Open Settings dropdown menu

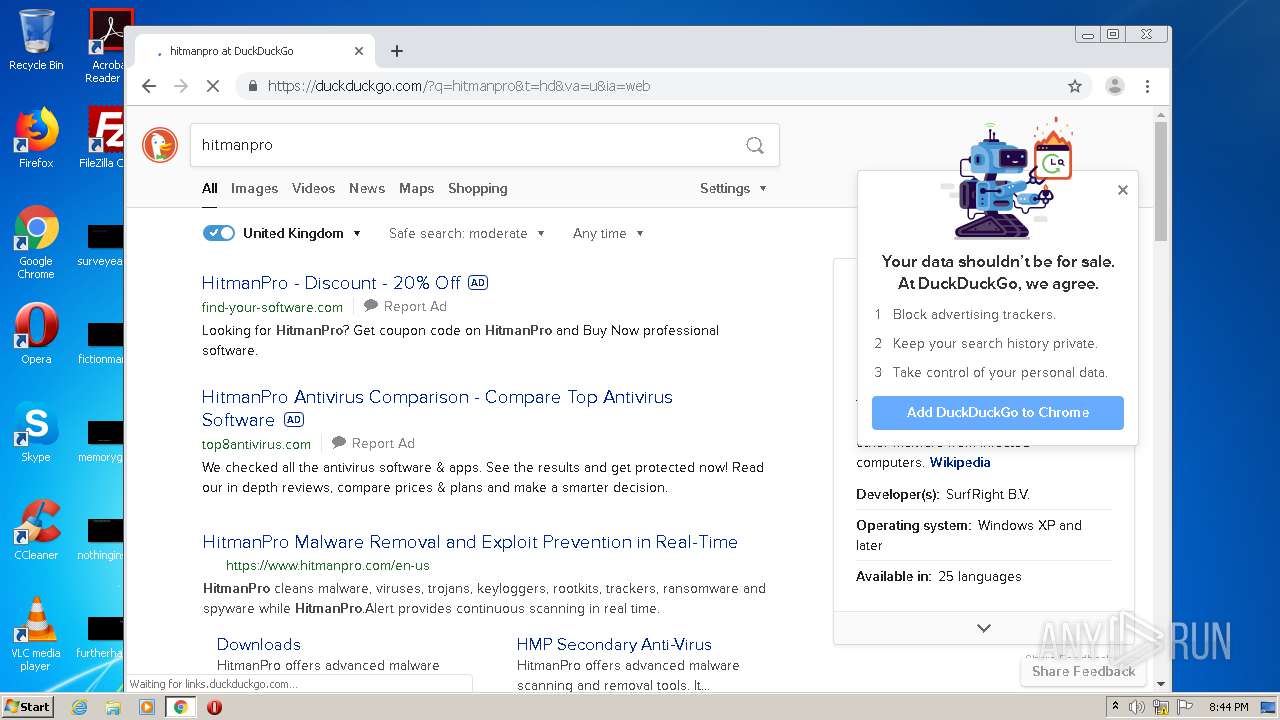[x=733, y=188]
